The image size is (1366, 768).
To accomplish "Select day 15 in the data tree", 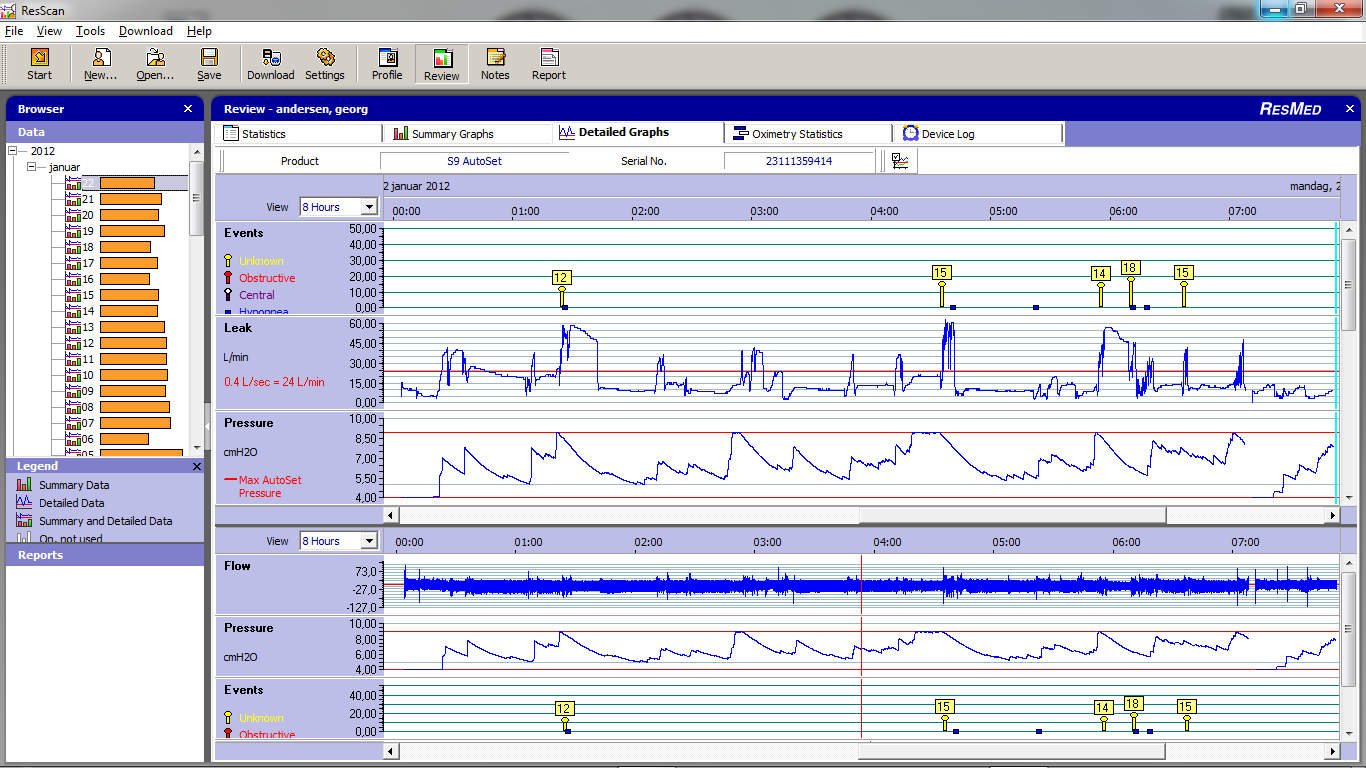I will 111,295.
